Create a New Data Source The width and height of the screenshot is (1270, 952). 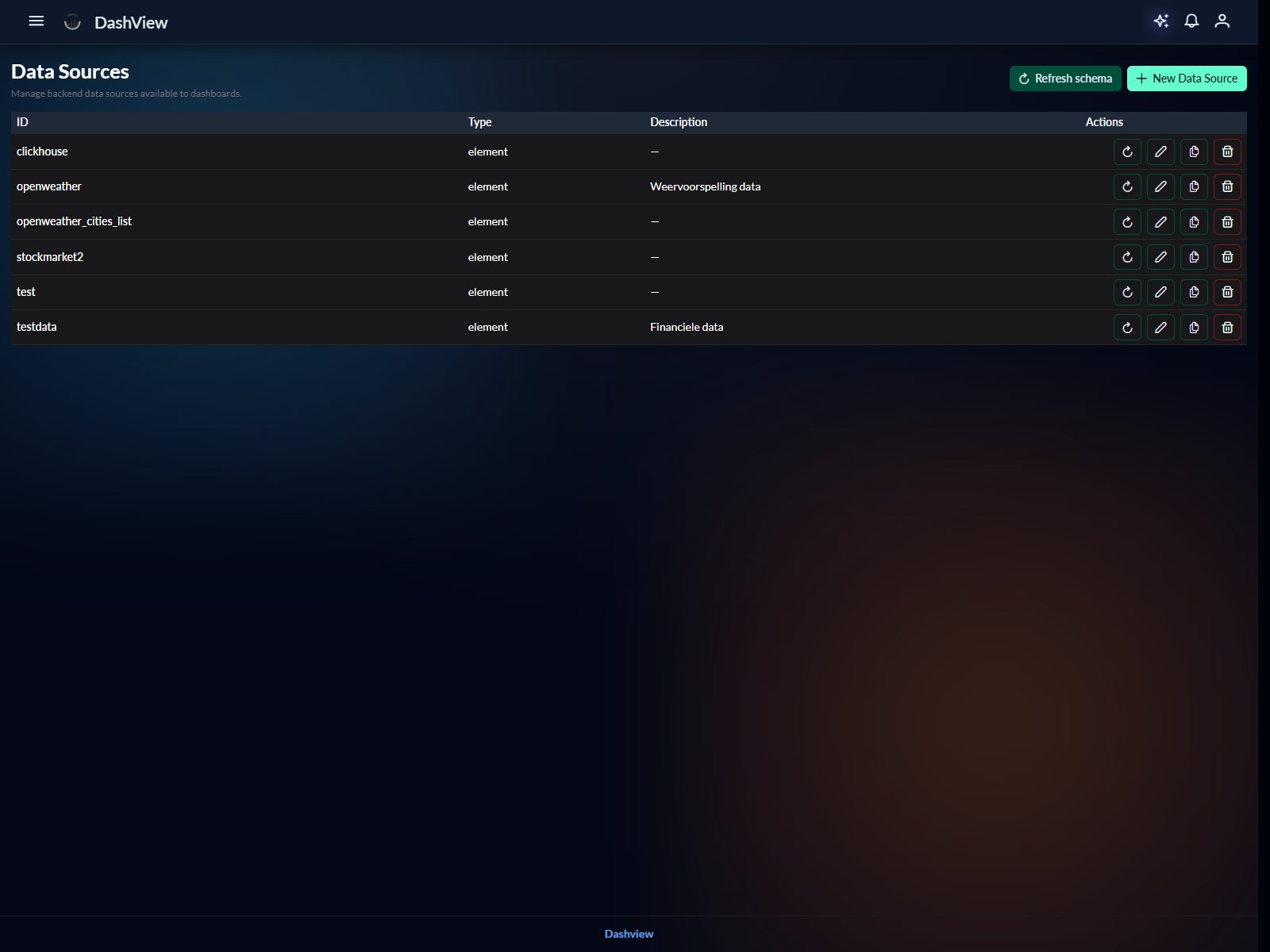pyautogui.click(x=1187, y=79)
